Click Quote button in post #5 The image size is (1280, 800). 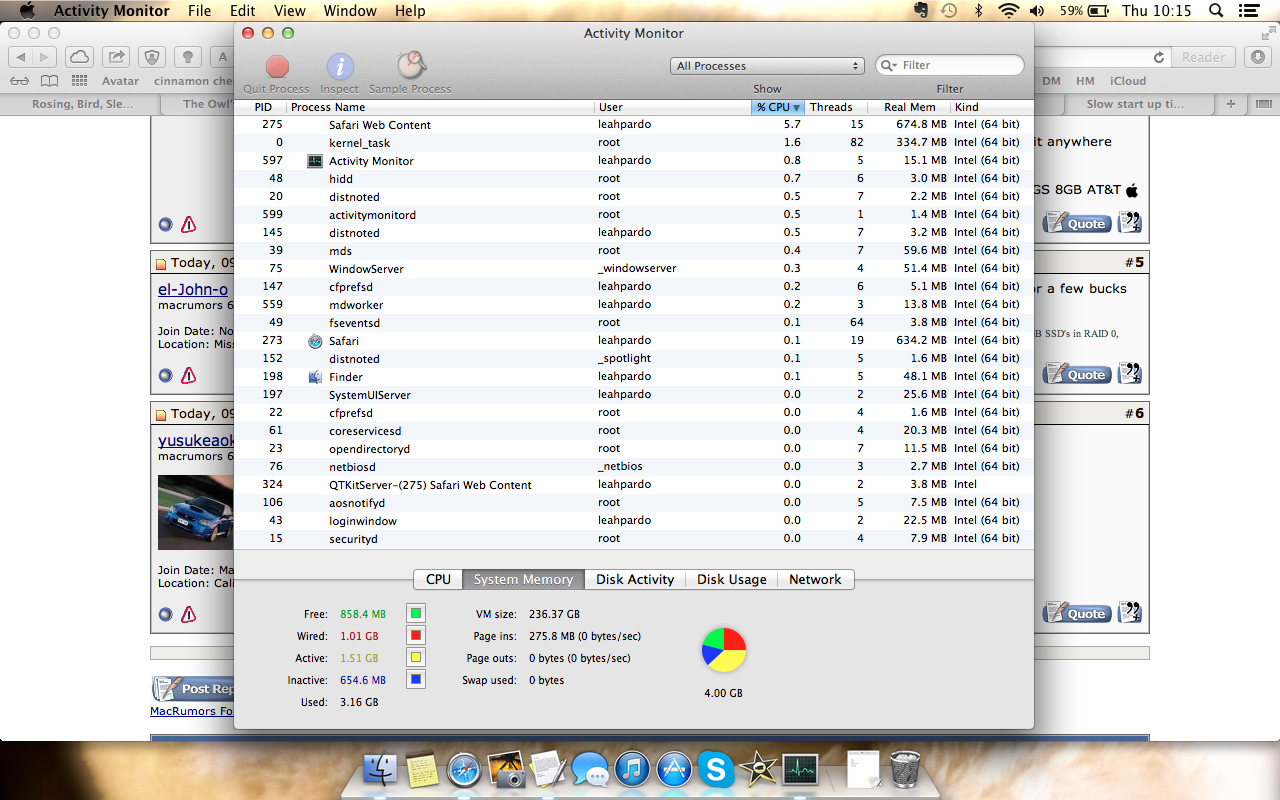[x=1077, y=375]
